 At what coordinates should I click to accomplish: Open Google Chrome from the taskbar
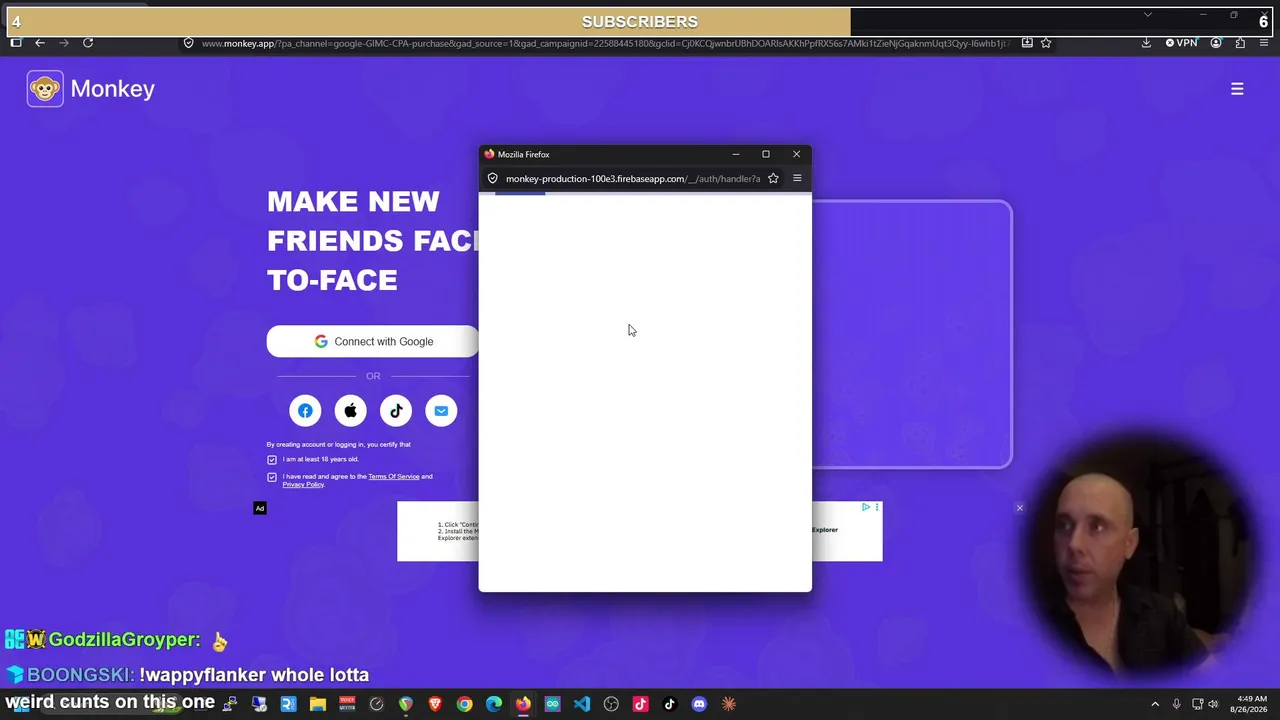coord(464,704)
